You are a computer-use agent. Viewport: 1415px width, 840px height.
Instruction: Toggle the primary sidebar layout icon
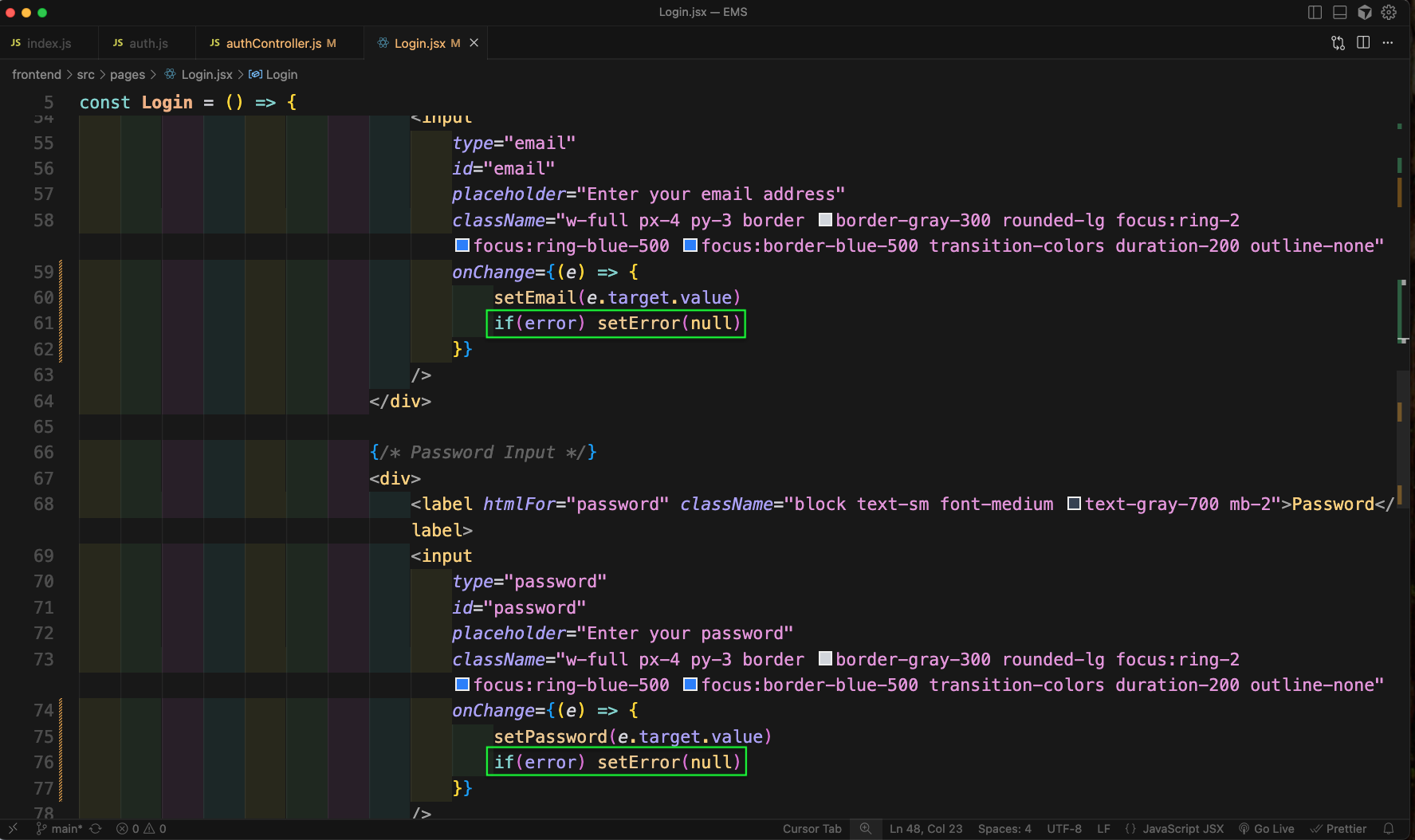[x=1315, y=12]
